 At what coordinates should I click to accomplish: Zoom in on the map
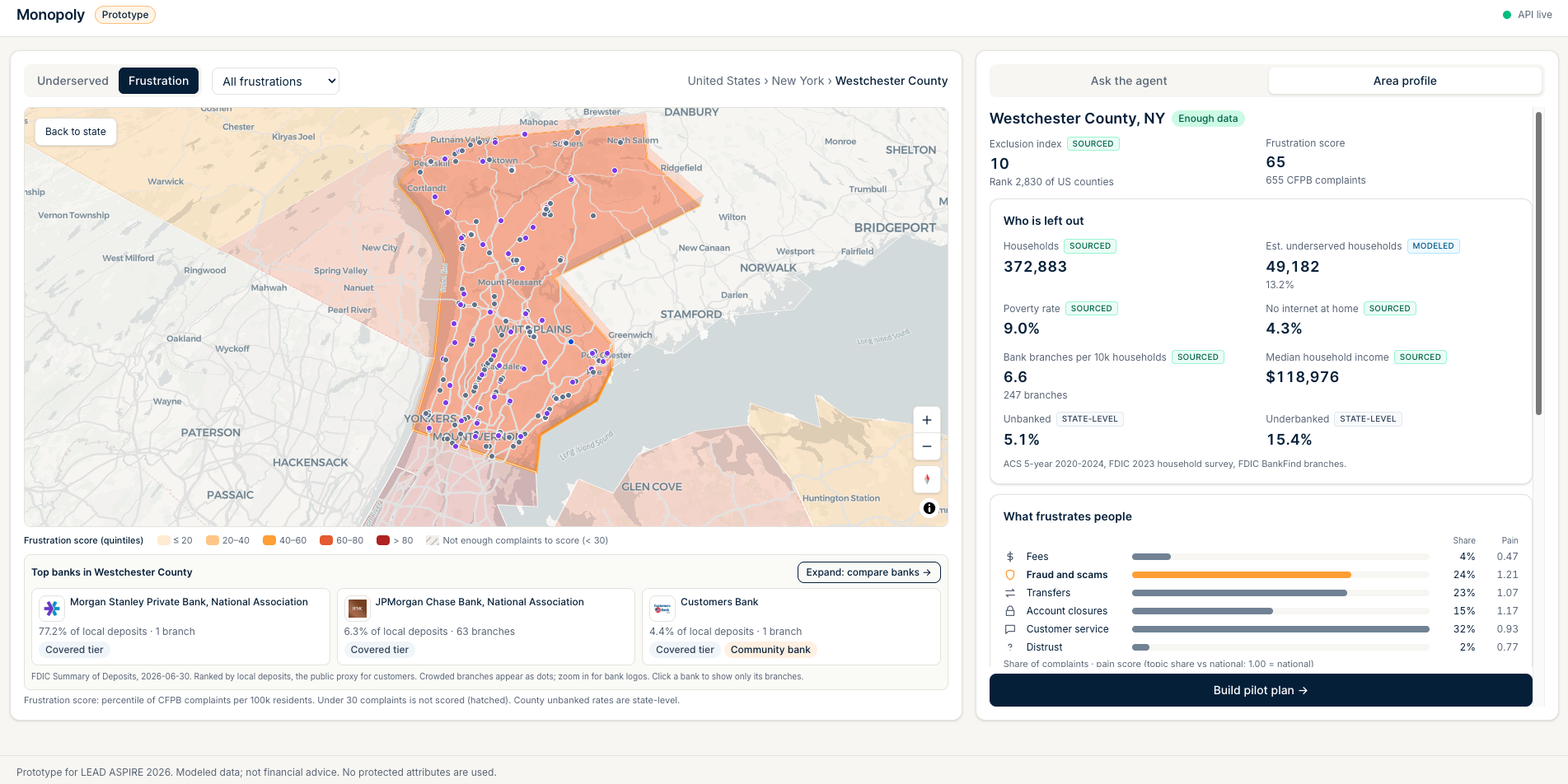click(x=927, y=420)
